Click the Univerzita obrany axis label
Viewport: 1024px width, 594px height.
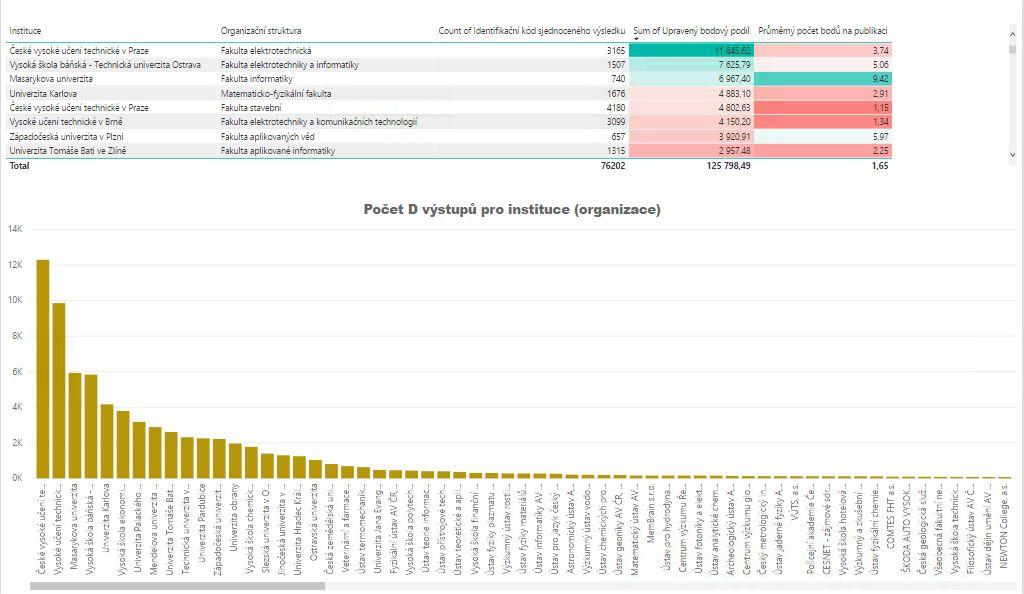pyautogui.click(x=234, y=518)
